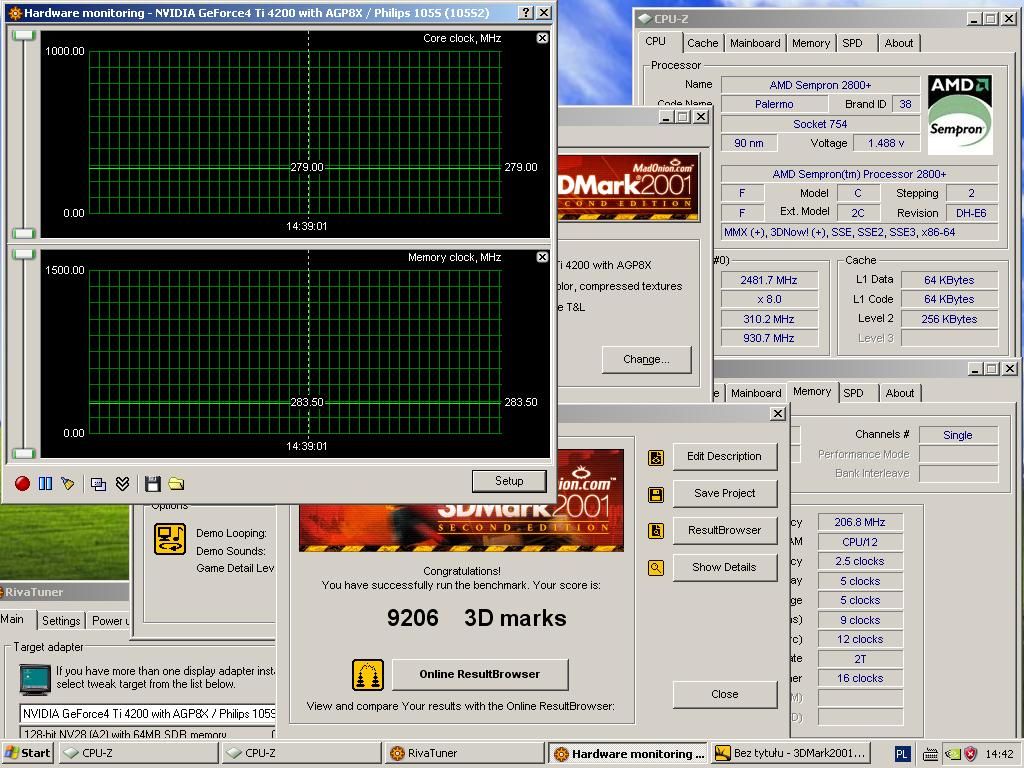Open the ResultBrowser button
Image resolution: width=1024 pixels, height=768 pixels.
point(724,530)
